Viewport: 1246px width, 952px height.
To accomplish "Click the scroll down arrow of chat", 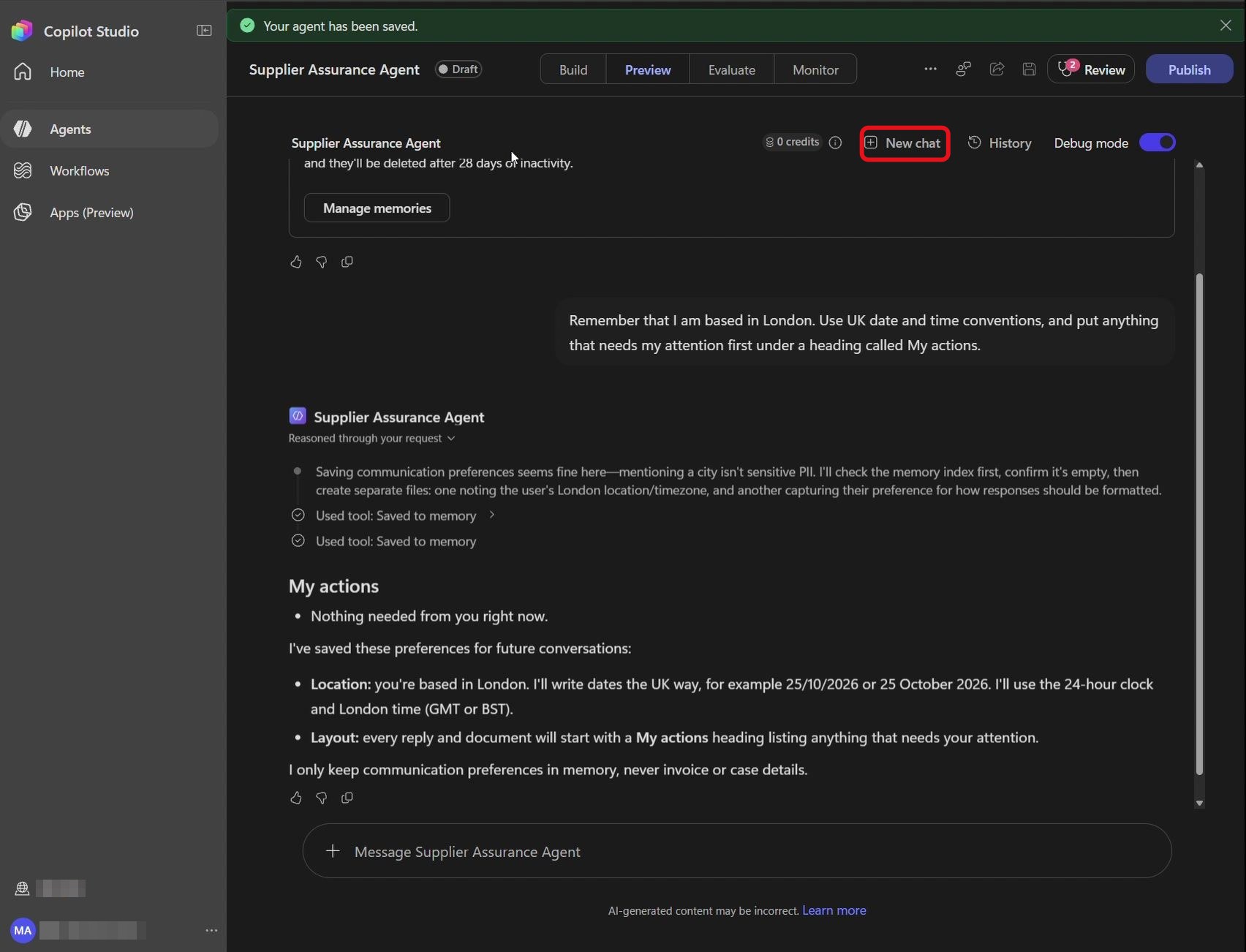I will (1199, 803).
